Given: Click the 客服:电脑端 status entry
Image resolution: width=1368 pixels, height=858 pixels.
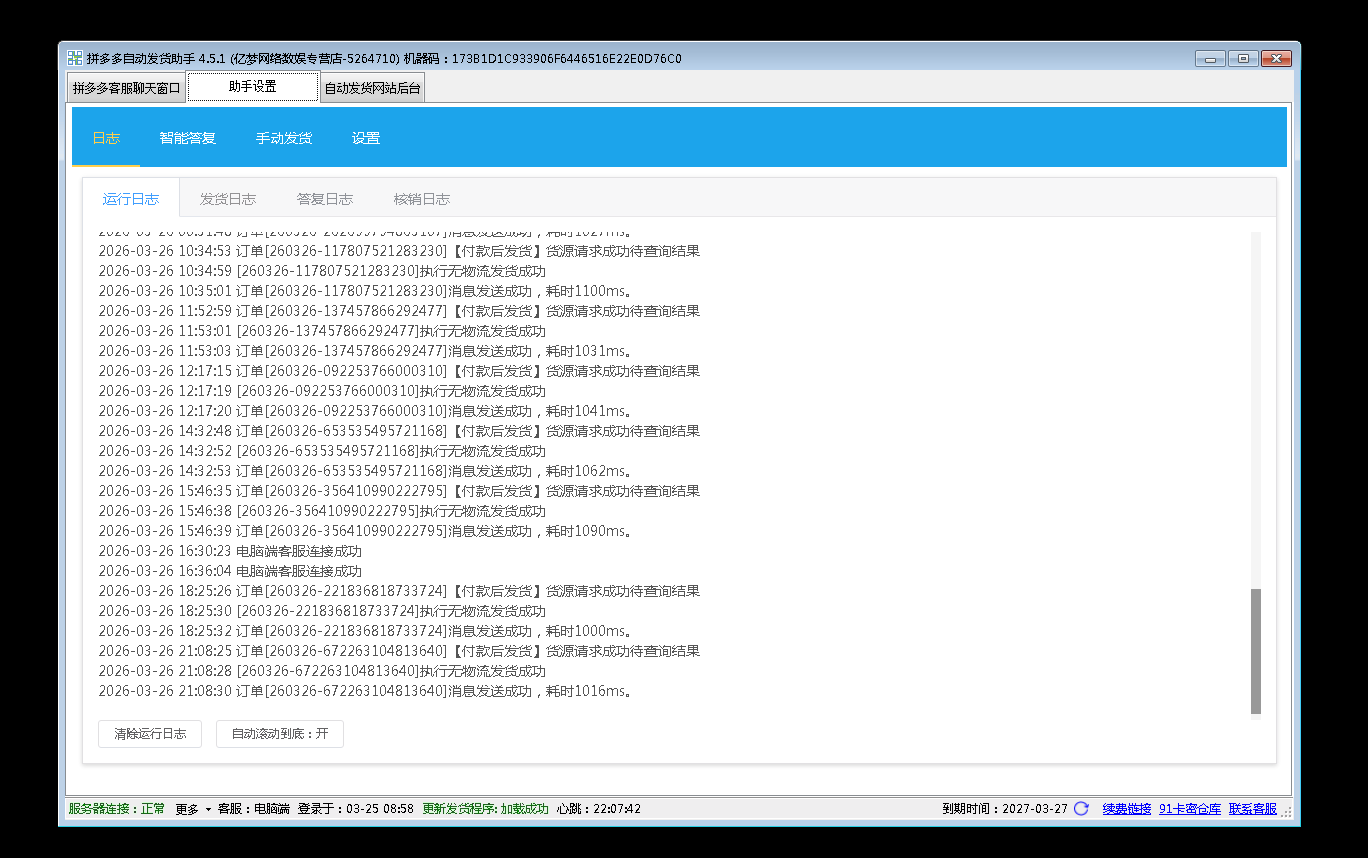Looking at the screenshot, I should (x=254, y=808).
